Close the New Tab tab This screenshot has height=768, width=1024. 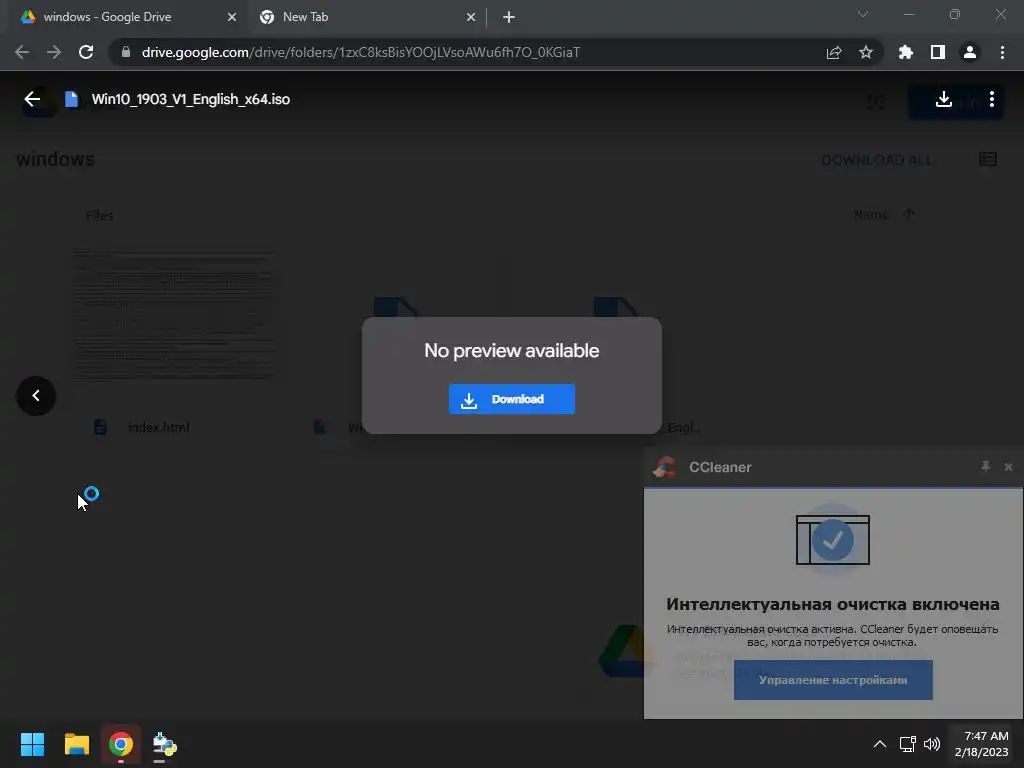(x=471, y=17)
